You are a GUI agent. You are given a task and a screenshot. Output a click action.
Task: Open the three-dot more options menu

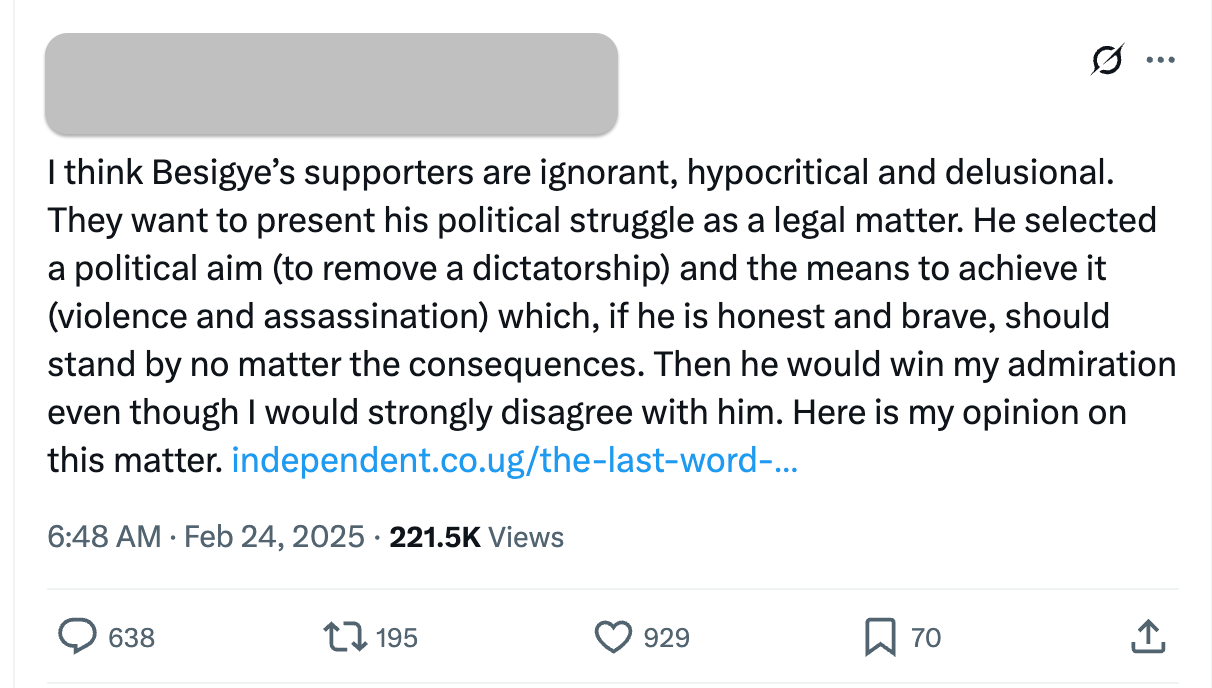[1160, 60]
